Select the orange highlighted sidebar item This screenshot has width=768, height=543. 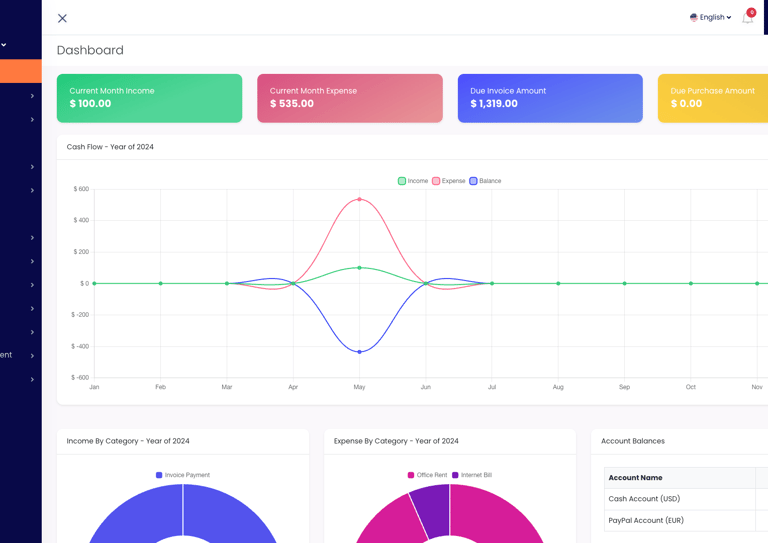pos(21,71)
